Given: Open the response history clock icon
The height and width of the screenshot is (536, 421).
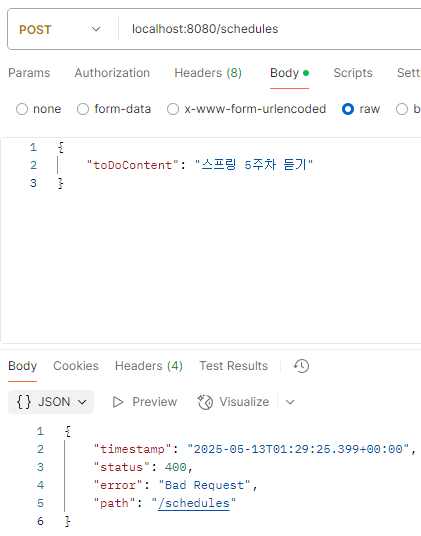Looking at the screenshot, I should click(x=301, y=366).
